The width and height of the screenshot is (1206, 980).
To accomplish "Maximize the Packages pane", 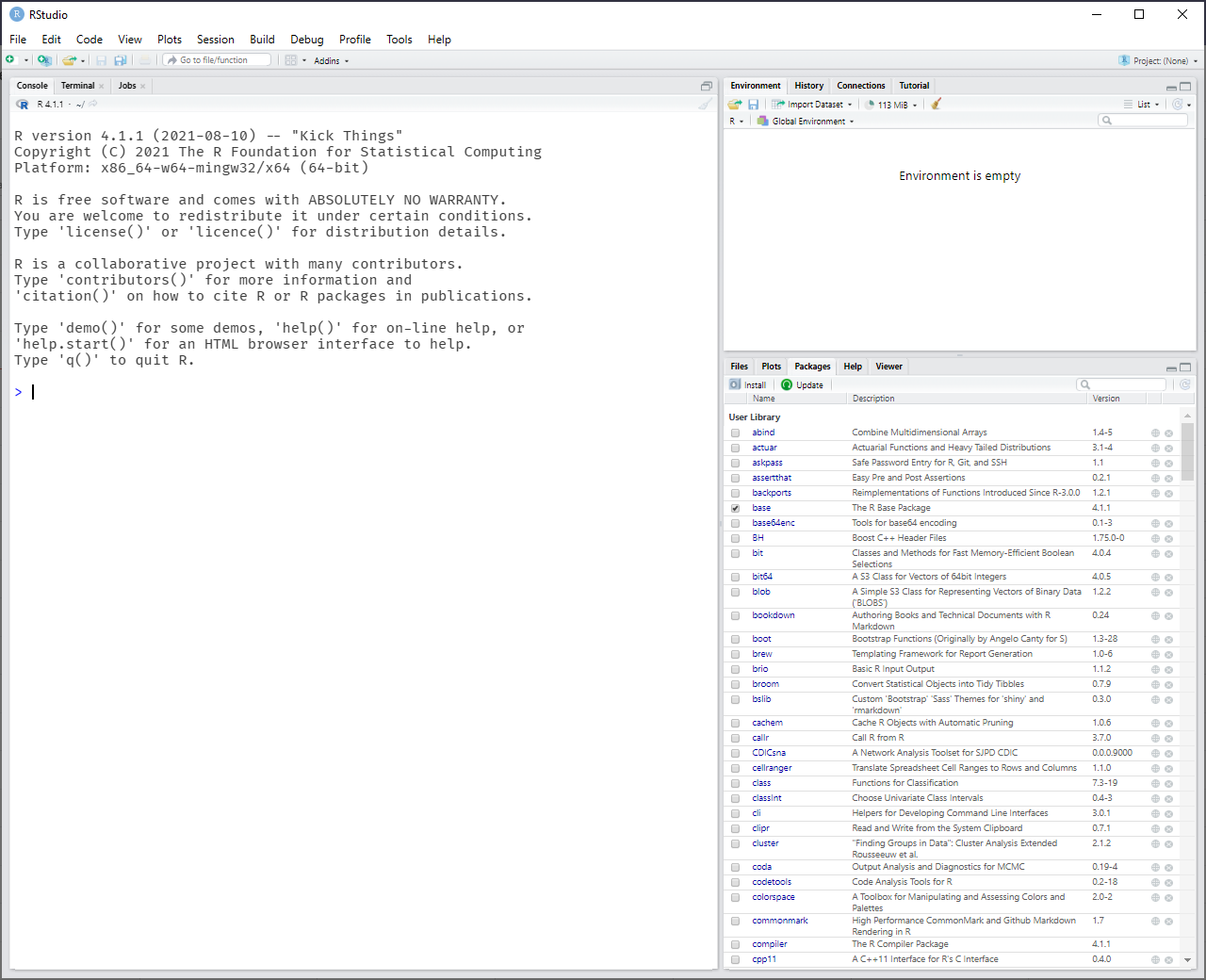I will click(1185, 367).
